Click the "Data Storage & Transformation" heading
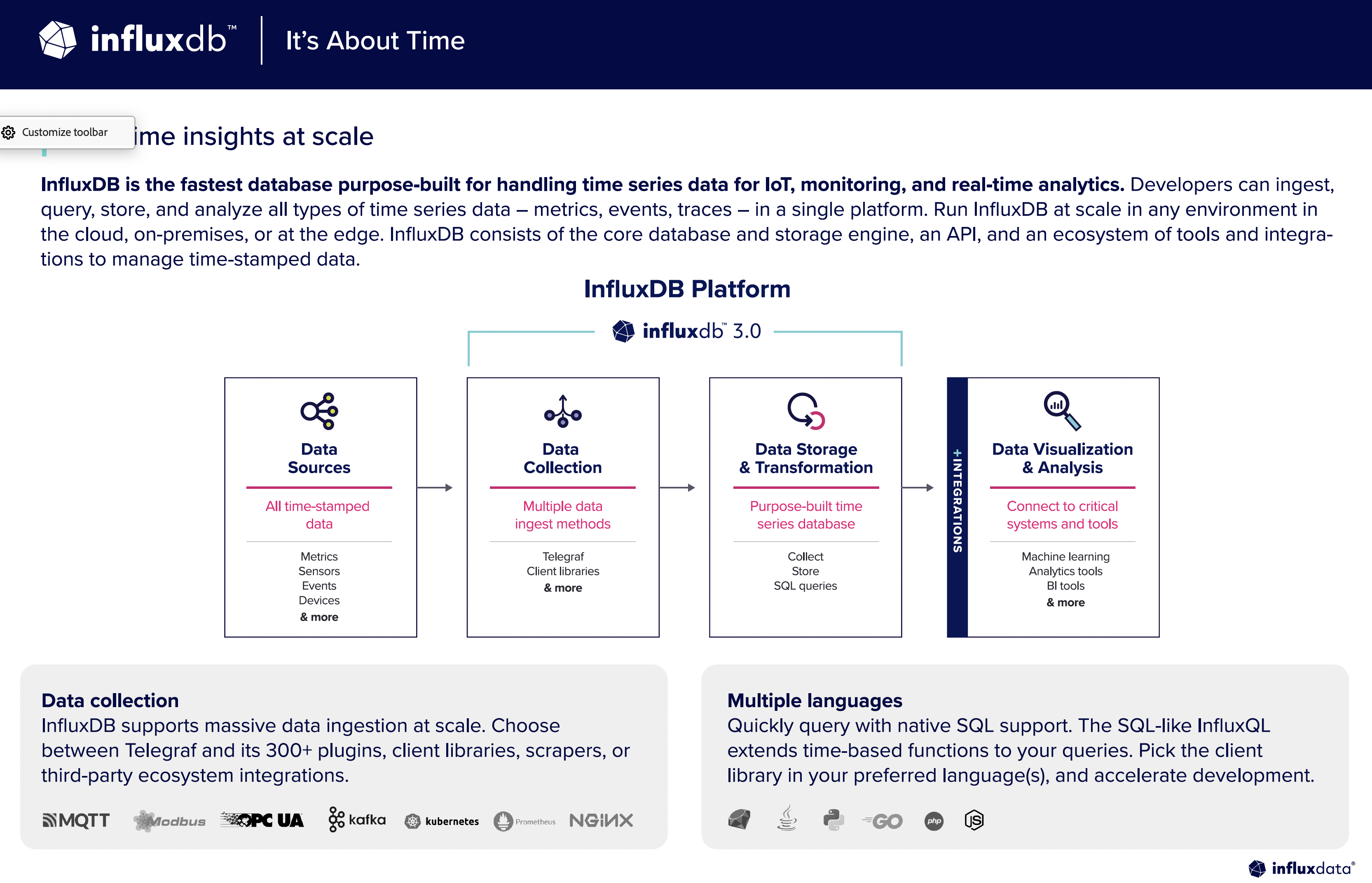1372x883 pixels. pos(806,458)
